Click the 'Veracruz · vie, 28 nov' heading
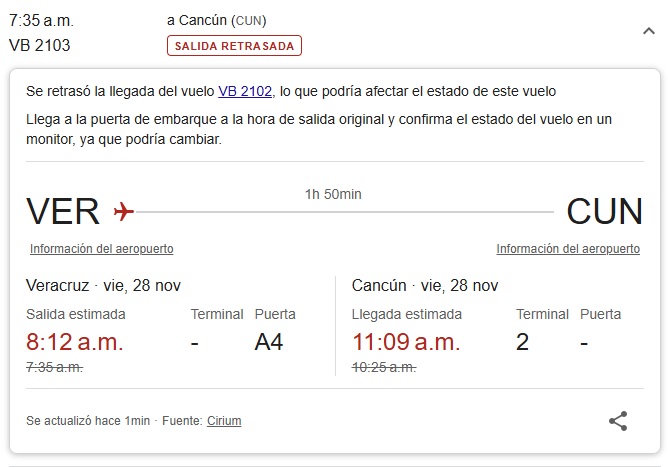The height and width of the screenshot is (467, 668). pos(103,286)
